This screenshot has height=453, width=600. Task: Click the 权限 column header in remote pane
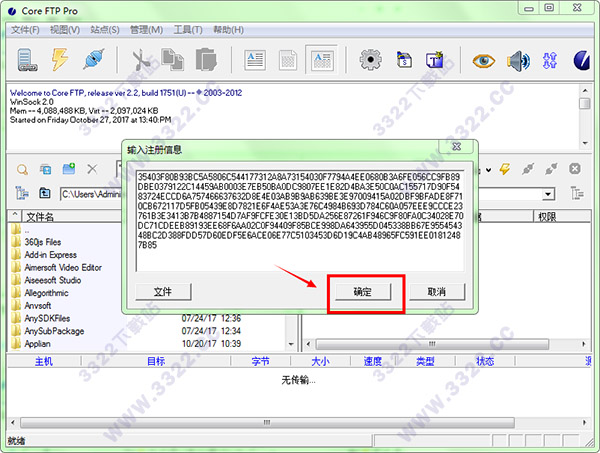tap(562, 217)
